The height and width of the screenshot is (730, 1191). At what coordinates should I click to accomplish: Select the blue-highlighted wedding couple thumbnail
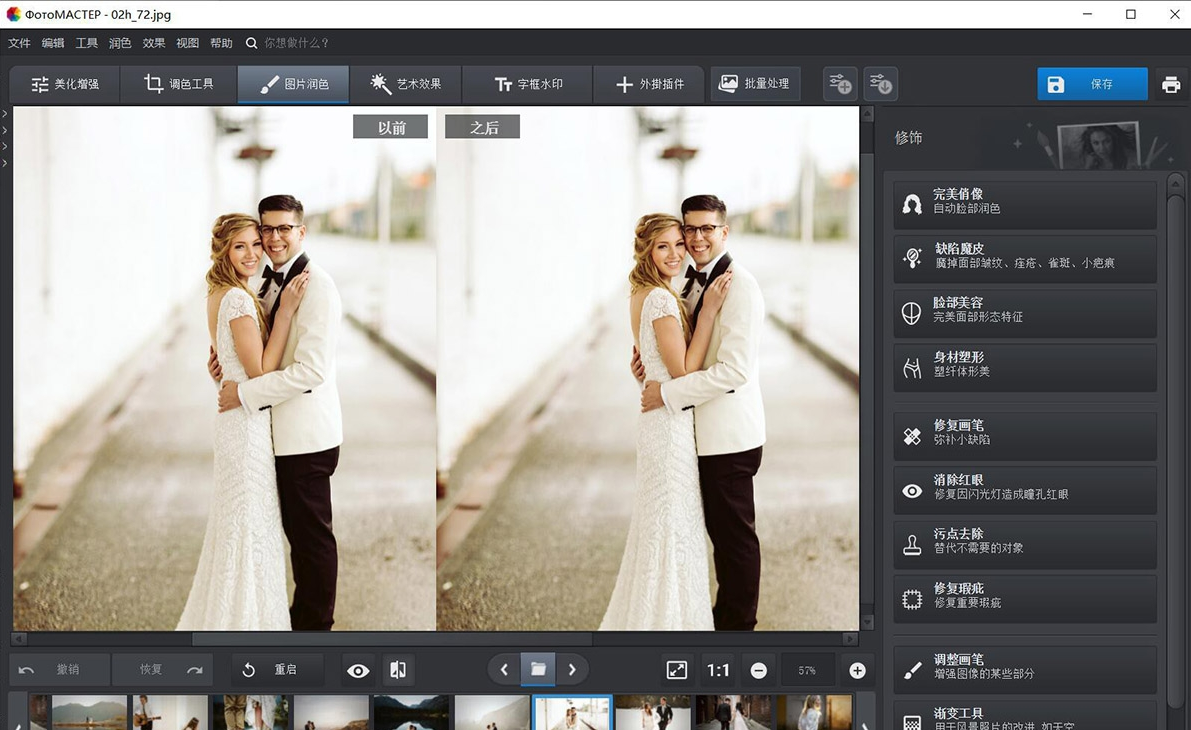pos(573,713)
